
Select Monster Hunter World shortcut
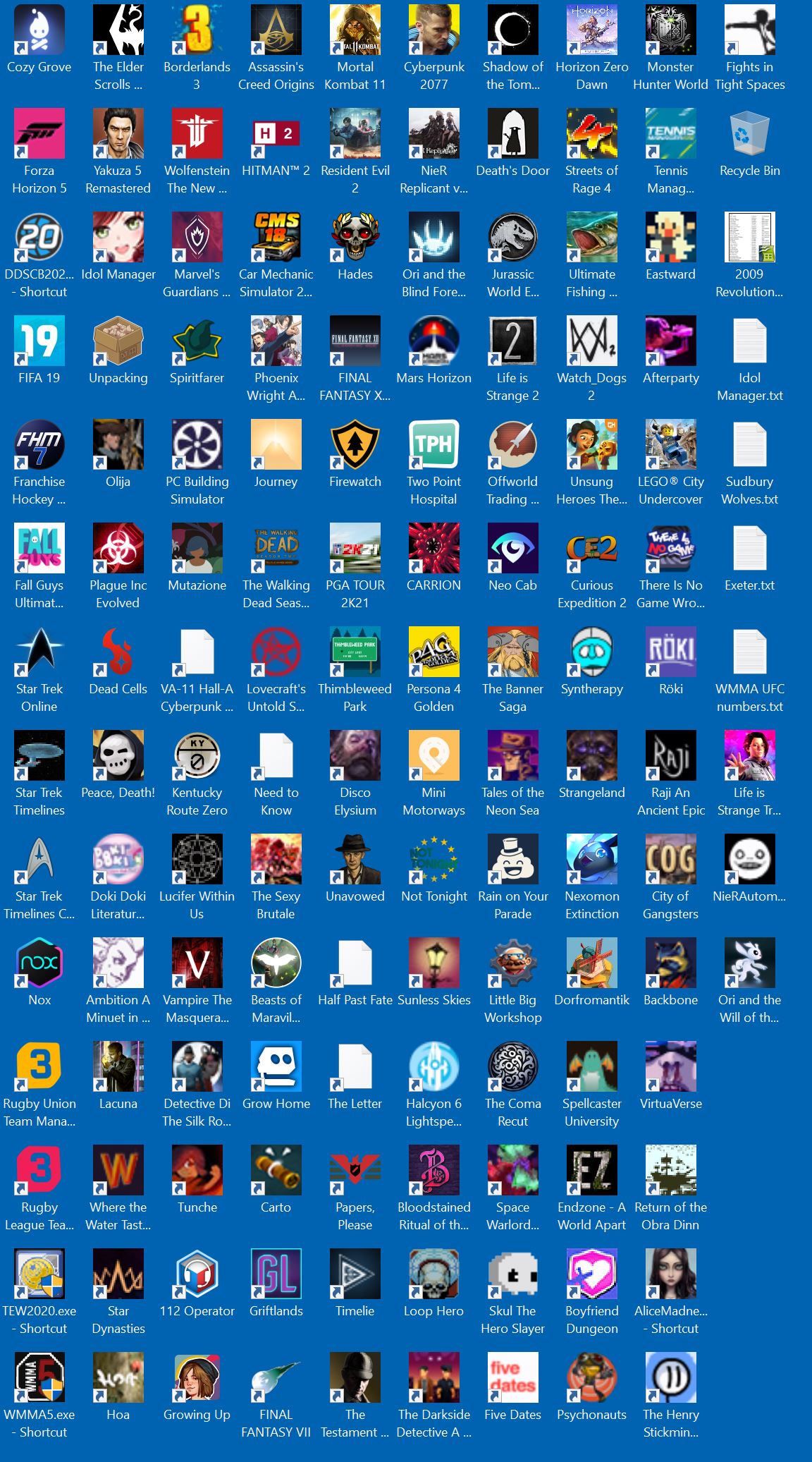pos(671,30)
